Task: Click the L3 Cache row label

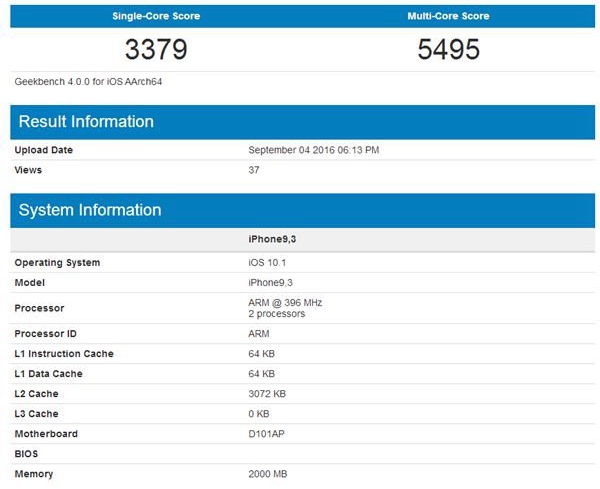Action: point(37,414)
